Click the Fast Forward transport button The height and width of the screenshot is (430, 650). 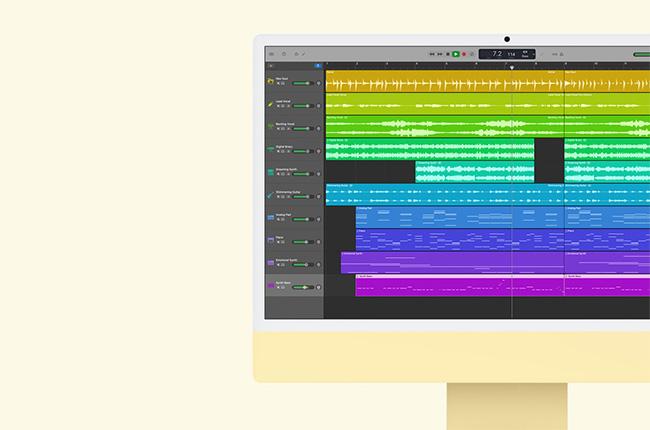(440, 54)
